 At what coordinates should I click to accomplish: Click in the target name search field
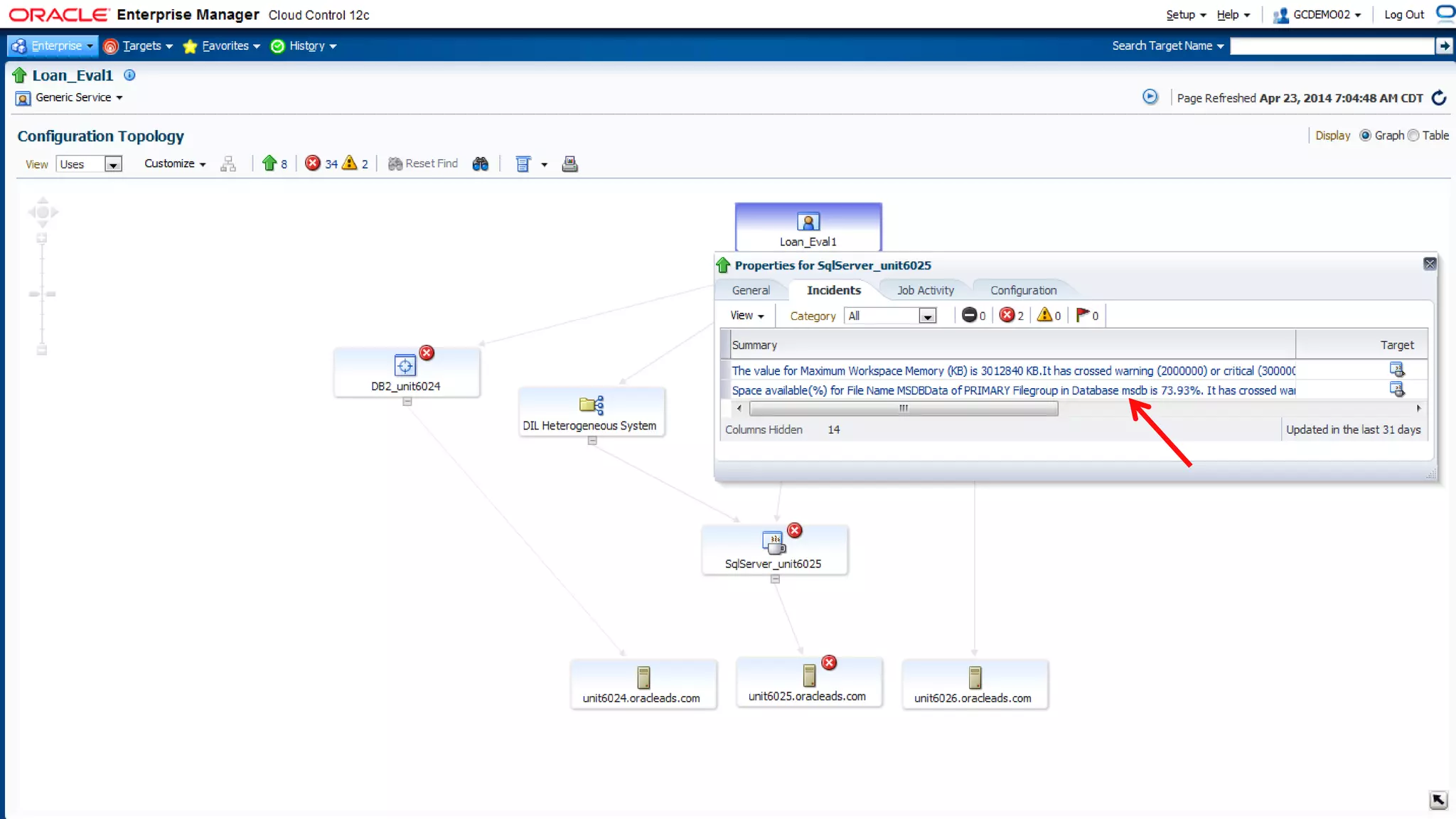tap(1332, 45)
